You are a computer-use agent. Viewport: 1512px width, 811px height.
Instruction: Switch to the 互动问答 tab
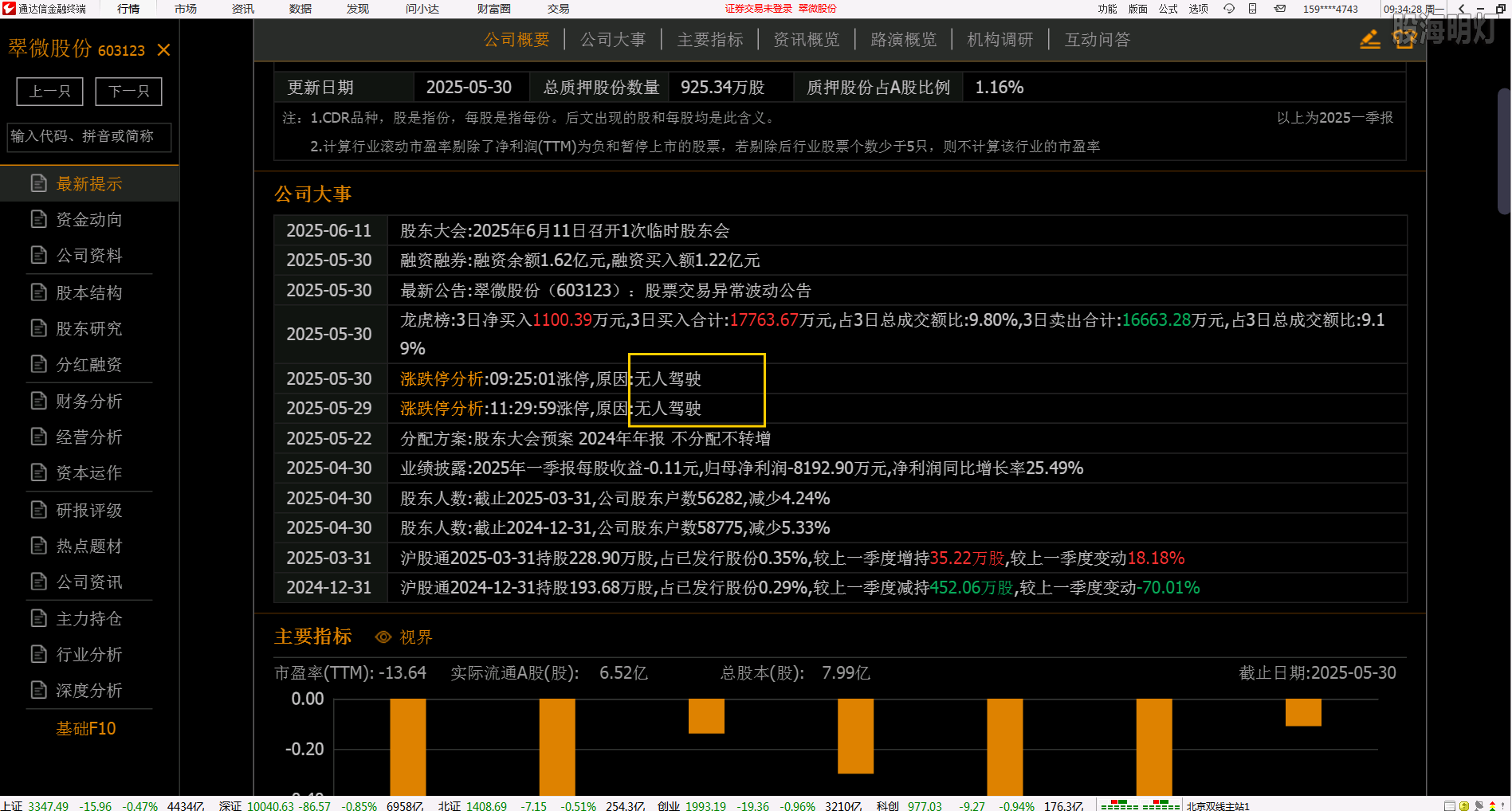pos(1098,40)
